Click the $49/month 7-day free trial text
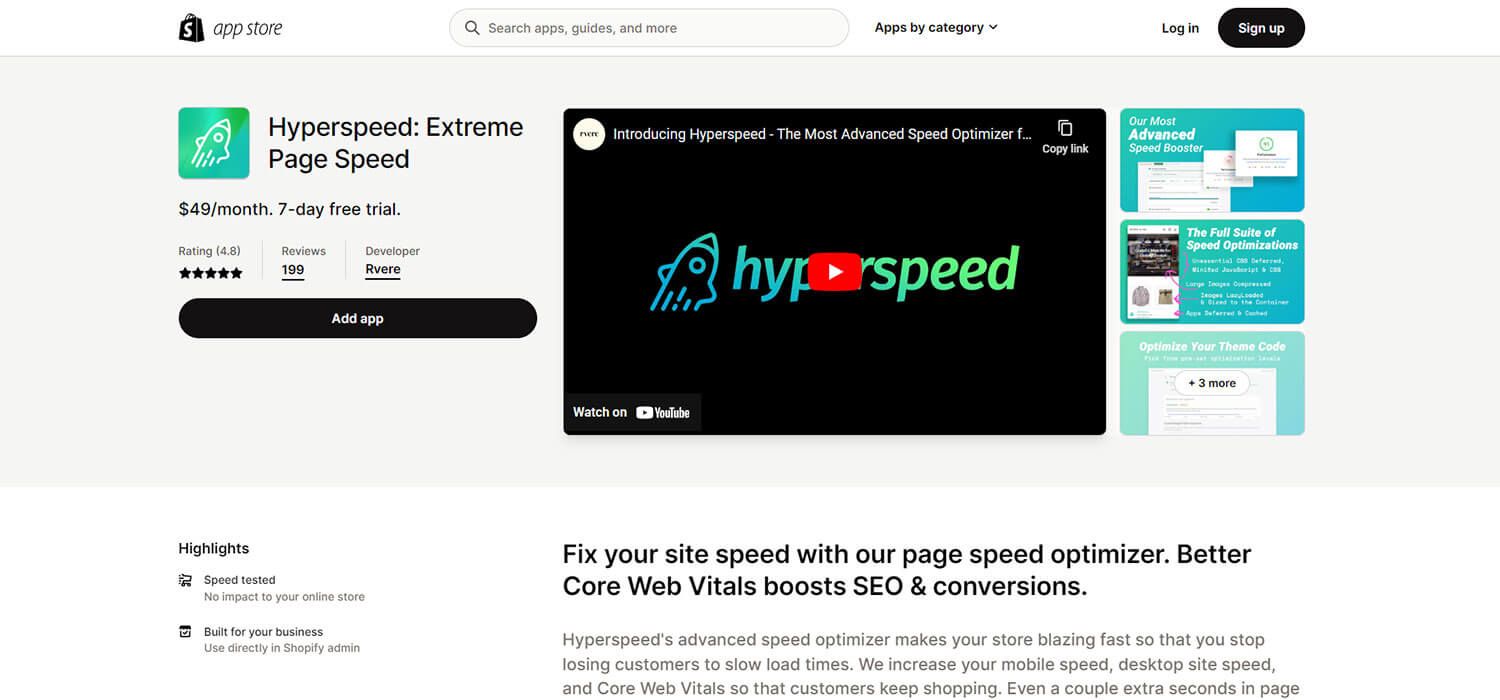 290,209
